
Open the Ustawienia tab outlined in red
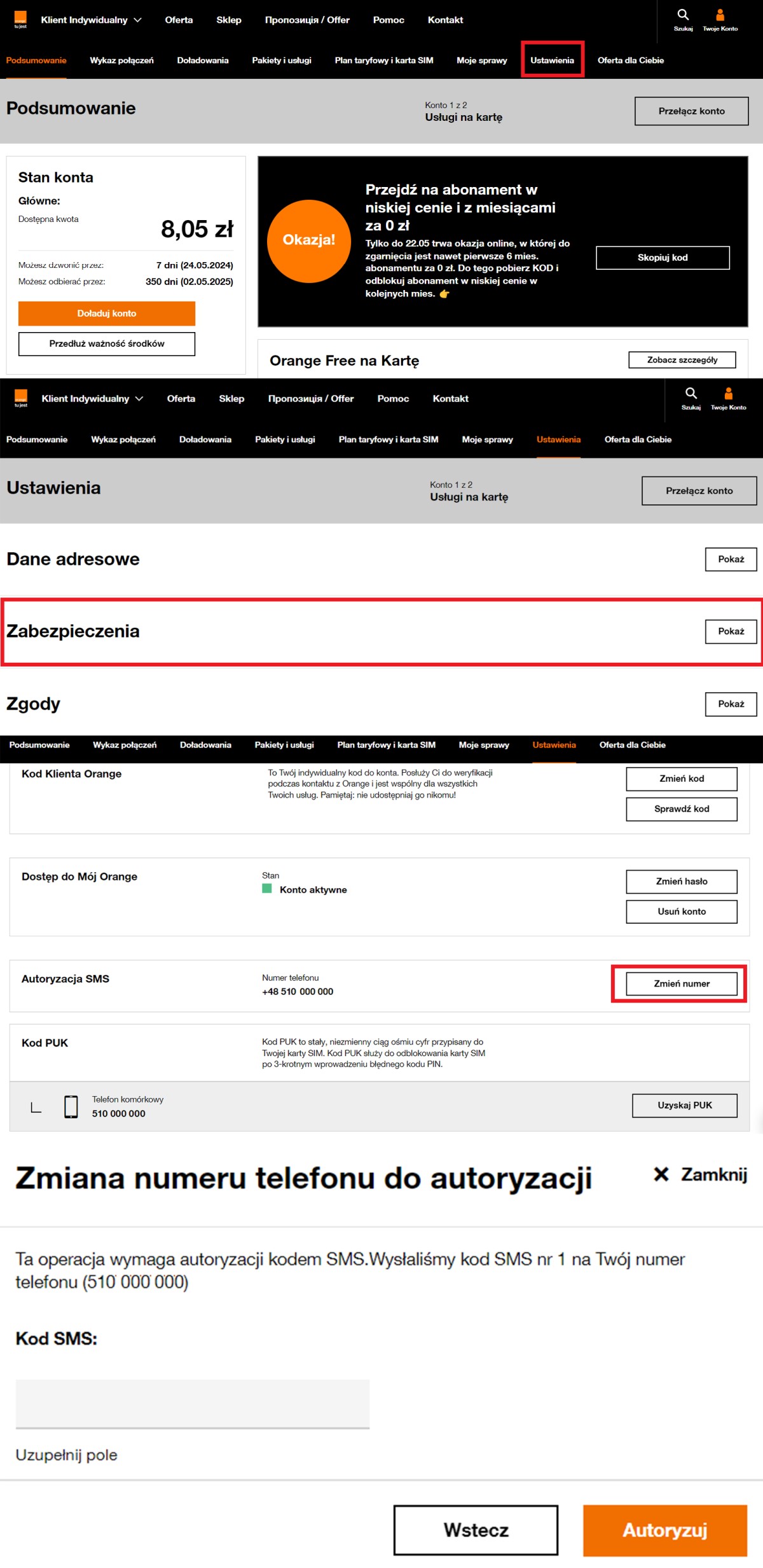552,60
